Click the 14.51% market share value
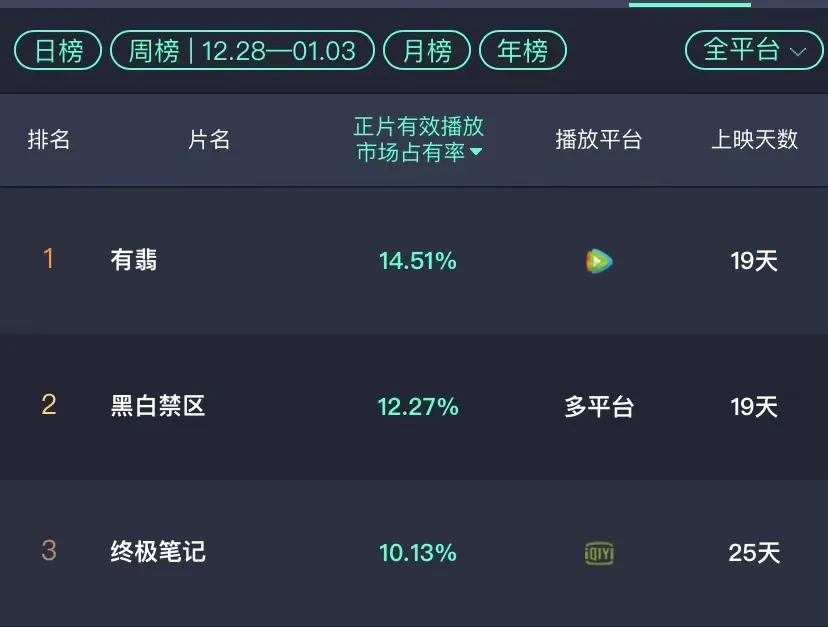The image size is (828, 627). tap(418, 261)
